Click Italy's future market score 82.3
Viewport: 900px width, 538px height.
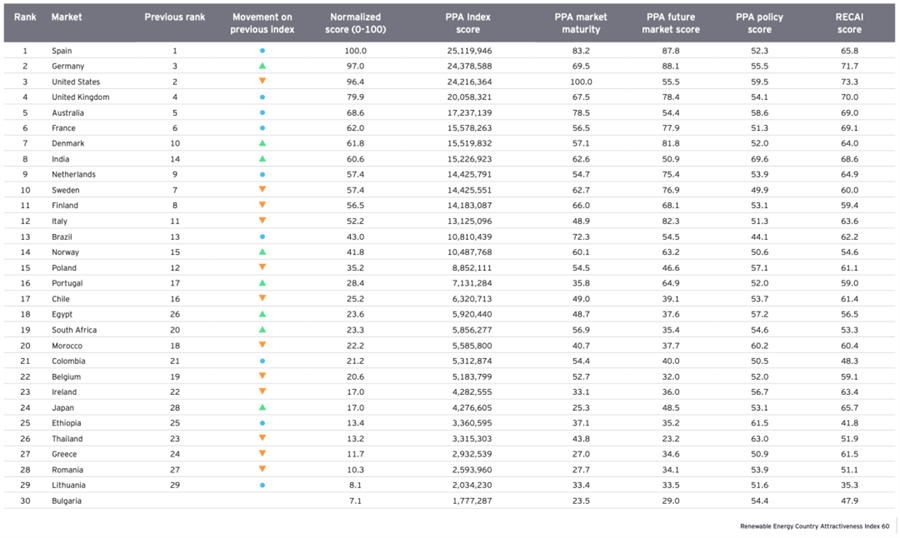coord(670,221)
